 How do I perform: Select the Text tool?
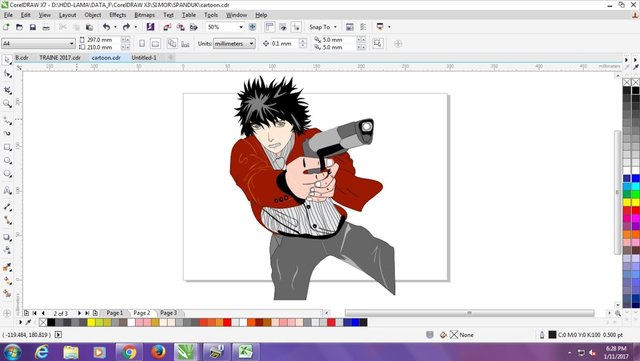pyautogui.click(x=7, y=190)
